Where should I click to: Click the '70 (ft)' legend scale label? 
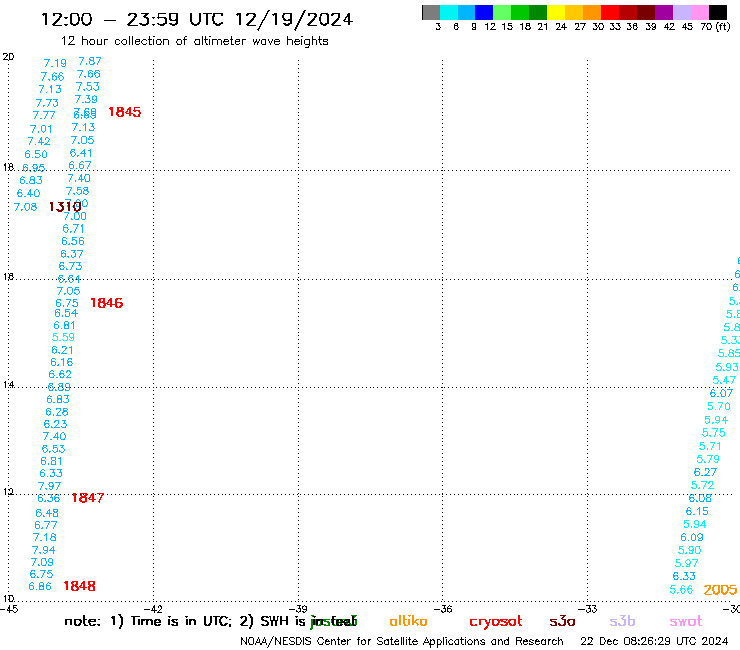pos(715,26)
